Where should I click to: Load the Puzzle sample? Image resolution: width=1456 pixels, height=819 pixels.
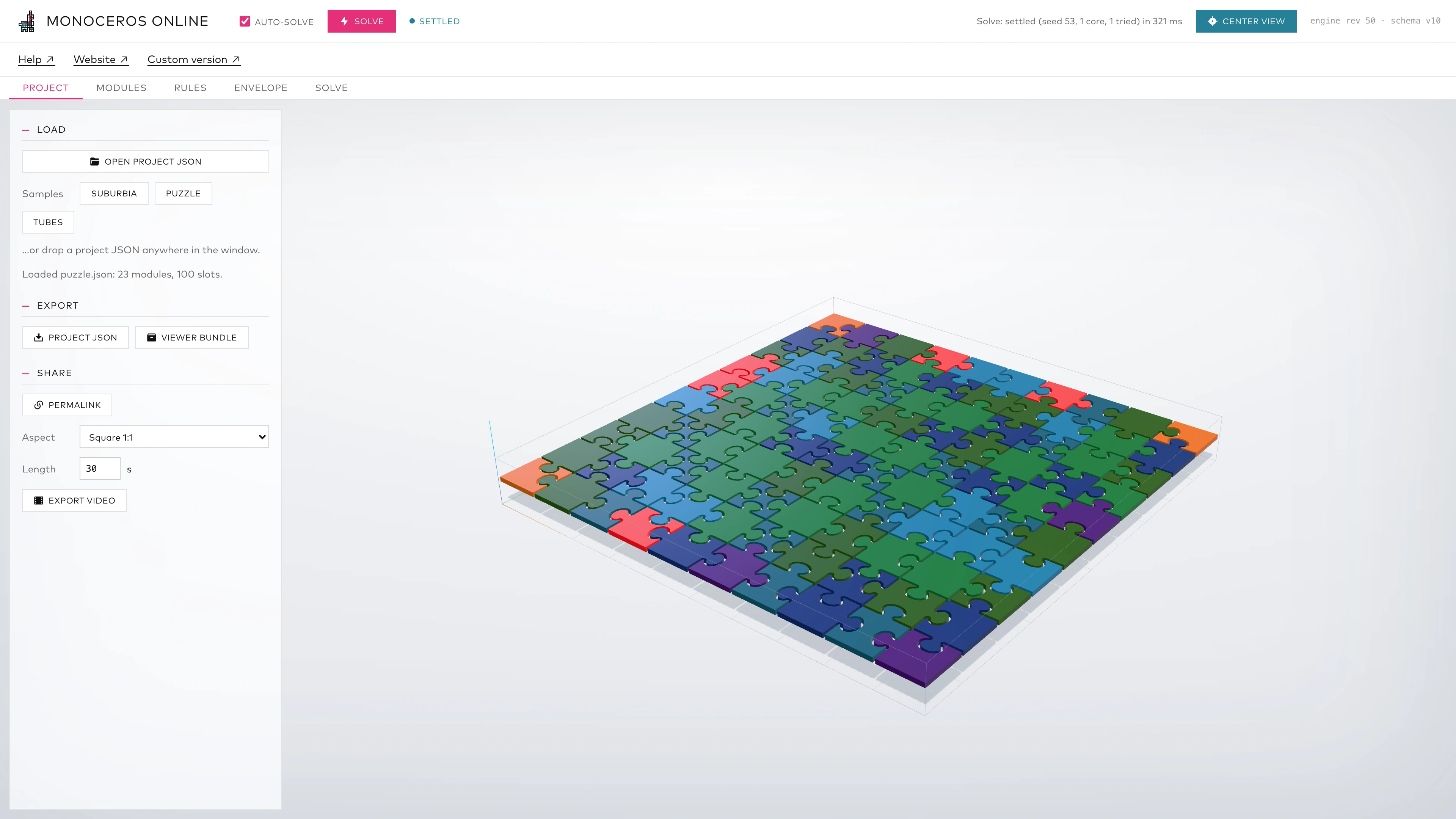[x=183, y=193]
